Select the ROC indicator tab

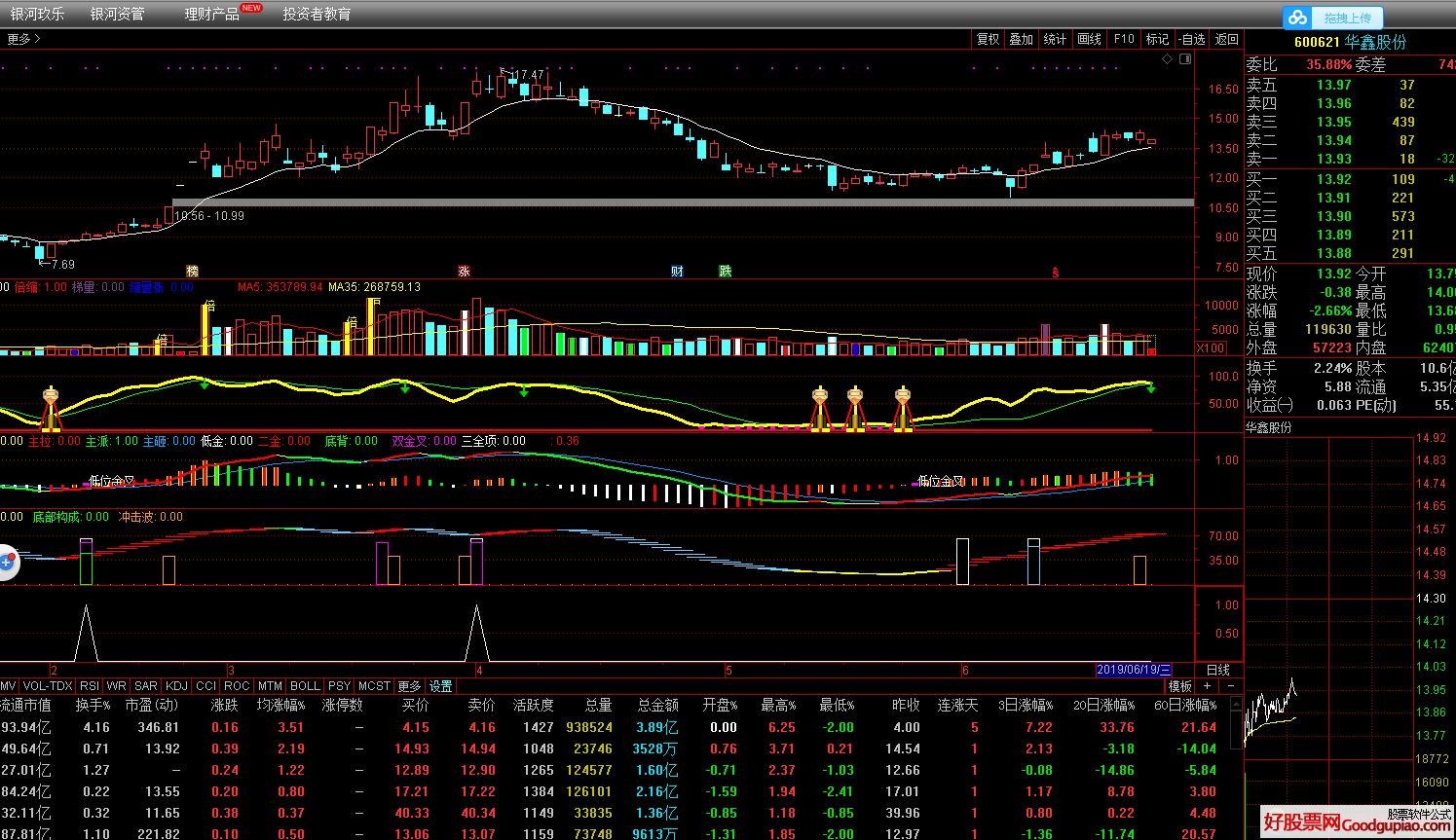(237, 686)
